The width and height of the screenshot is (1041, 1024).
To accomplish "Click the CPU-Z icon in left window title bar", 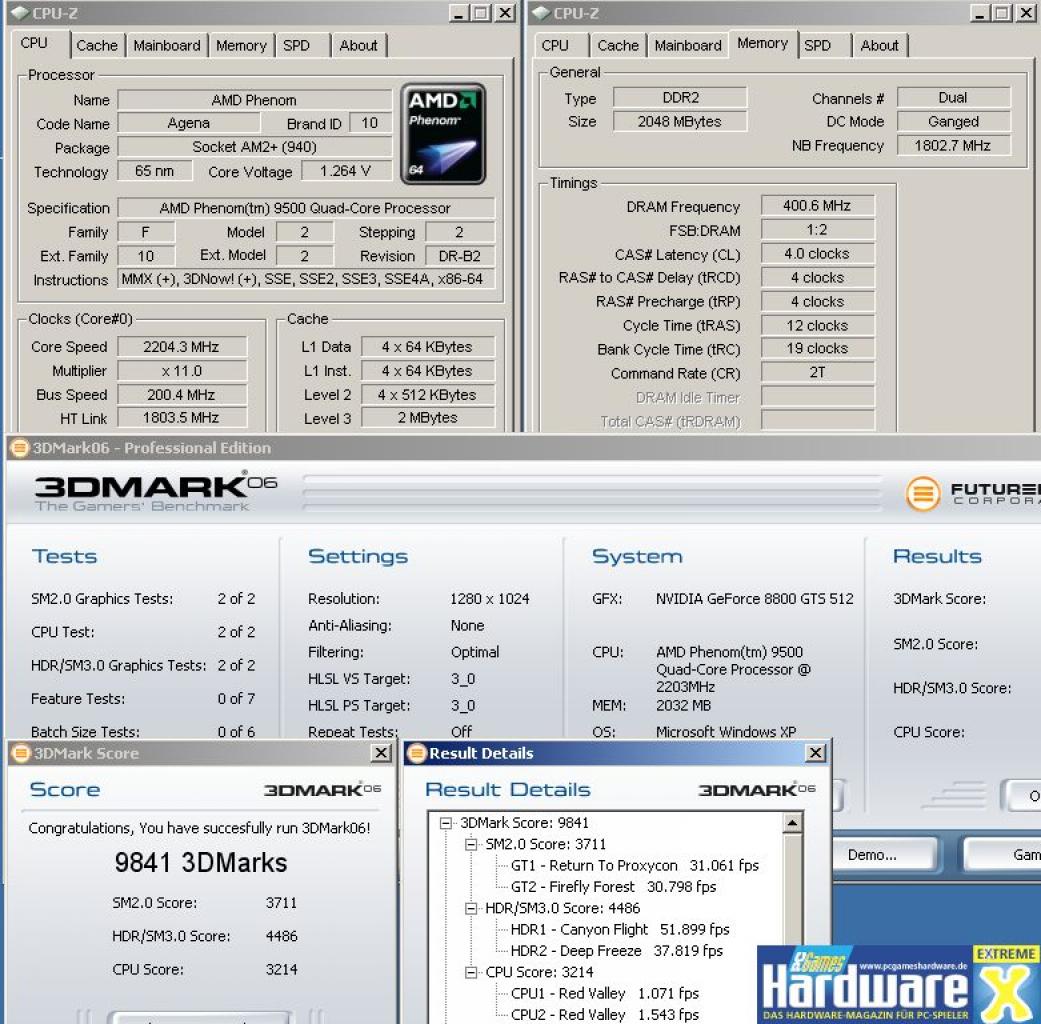I will [x=19, y=13].
